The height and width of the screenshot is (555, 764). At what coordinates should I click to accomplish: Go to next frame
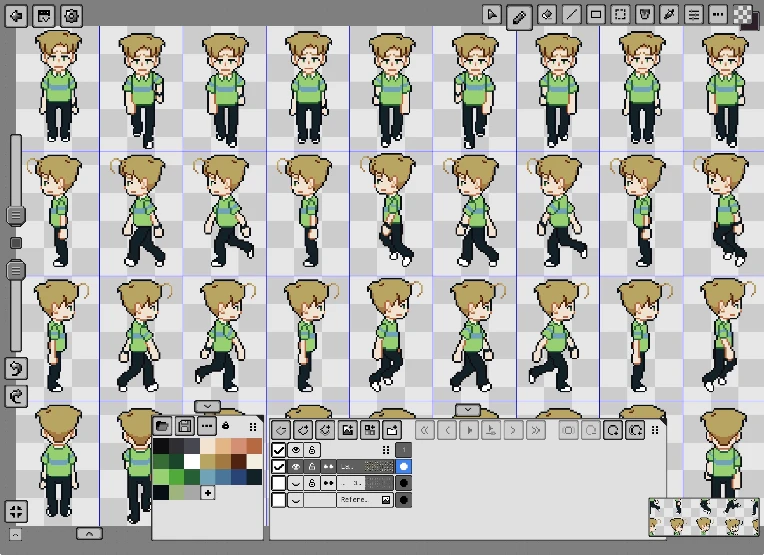point(513,430)
